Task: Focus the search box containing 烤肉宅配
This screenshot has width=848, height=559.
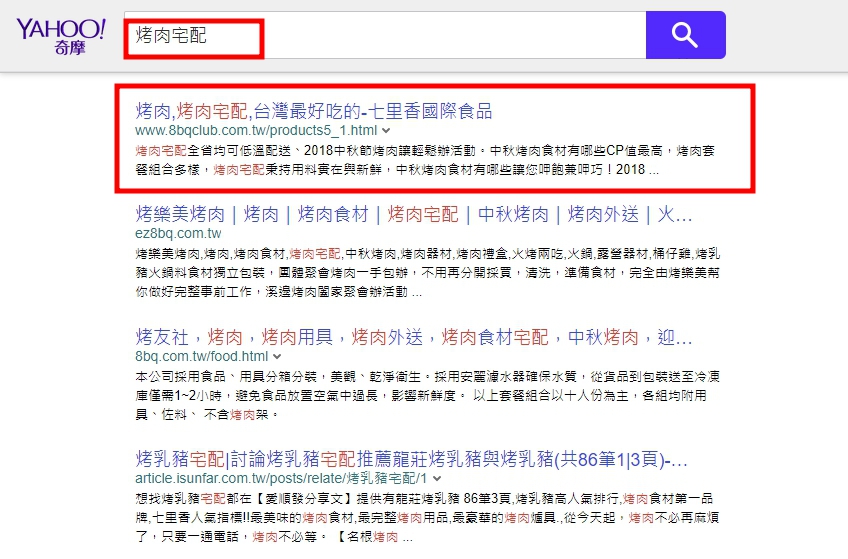Action: (x=385, y=35)
